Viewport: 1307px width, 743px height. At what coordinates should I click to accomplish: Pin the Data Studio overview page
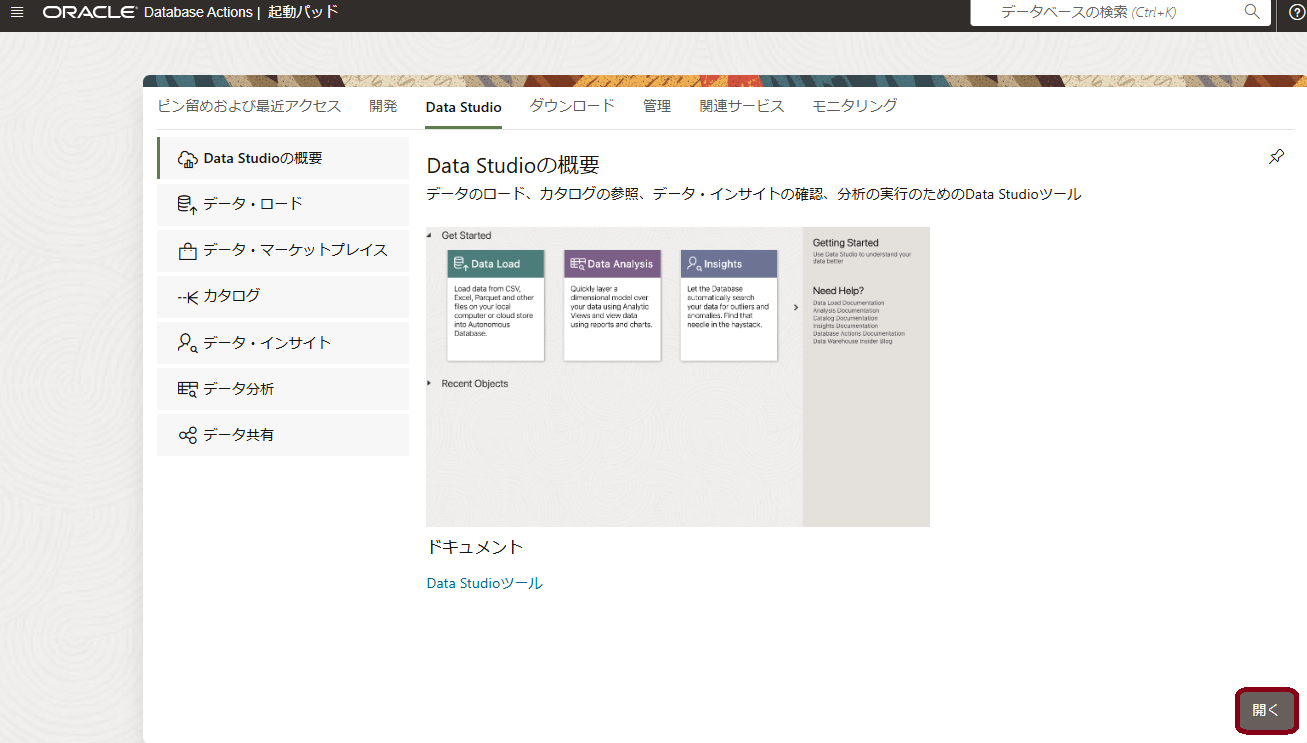(x=1276, y=157)
